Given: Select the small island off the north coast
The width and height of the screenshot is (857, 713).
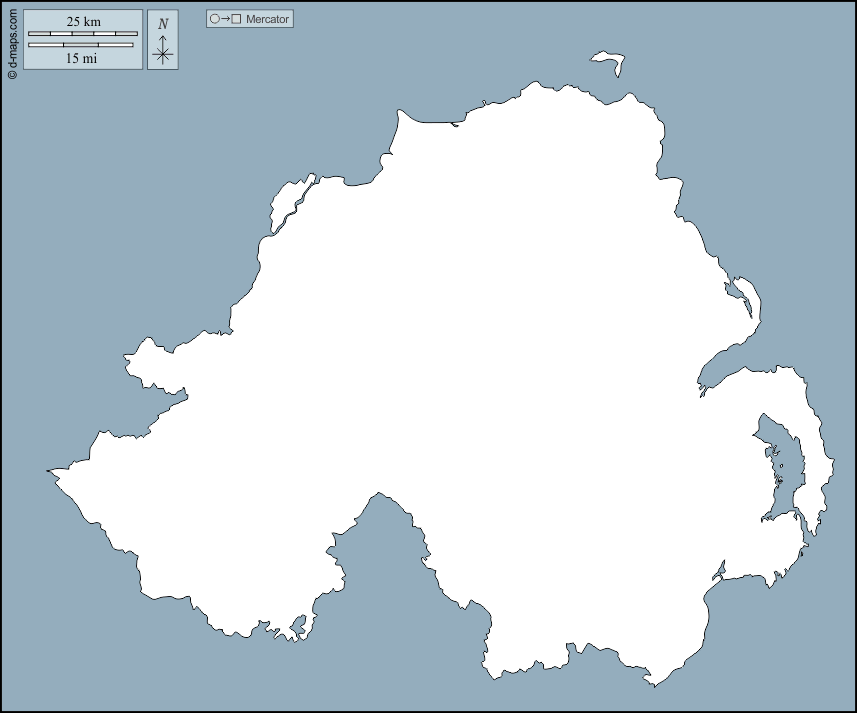Looking at the screenshot, I should [x=607, y=63].
